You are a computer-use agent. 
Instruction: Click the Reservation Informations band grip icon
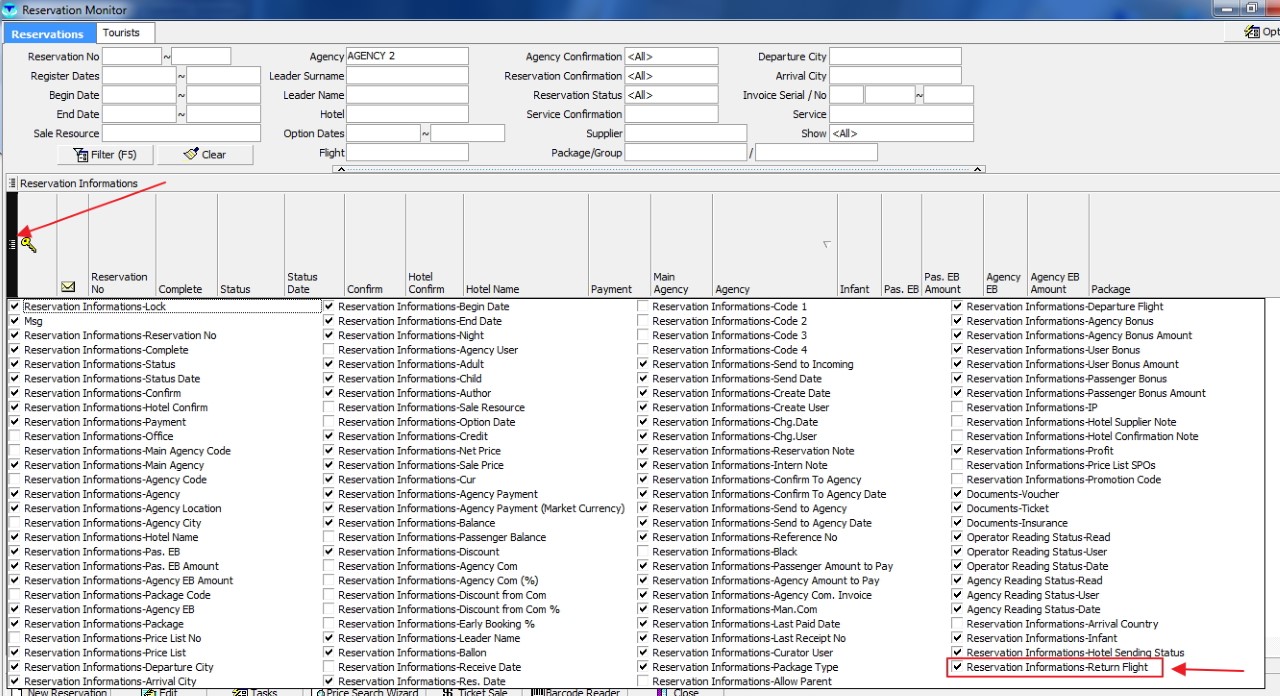(13, 184)
